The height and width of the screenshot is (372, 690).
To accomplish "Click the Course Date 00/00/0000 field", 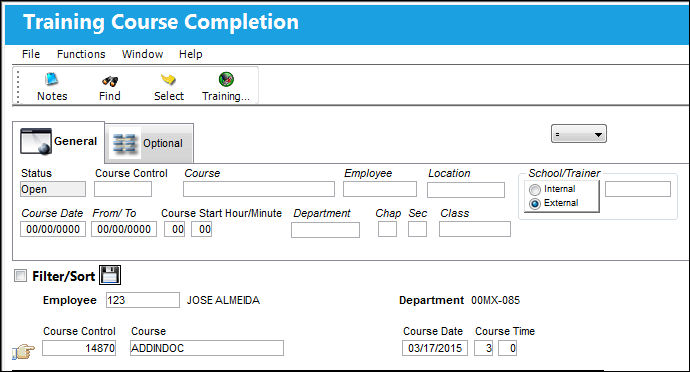I will 53,229.
